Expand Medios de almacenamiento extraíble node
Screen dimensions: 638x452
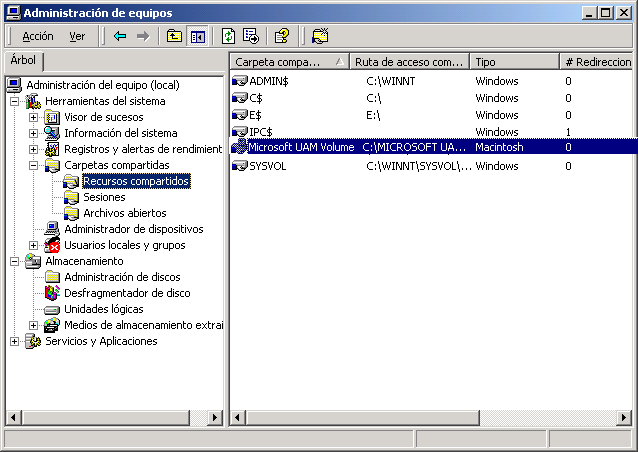pos(33,325)
